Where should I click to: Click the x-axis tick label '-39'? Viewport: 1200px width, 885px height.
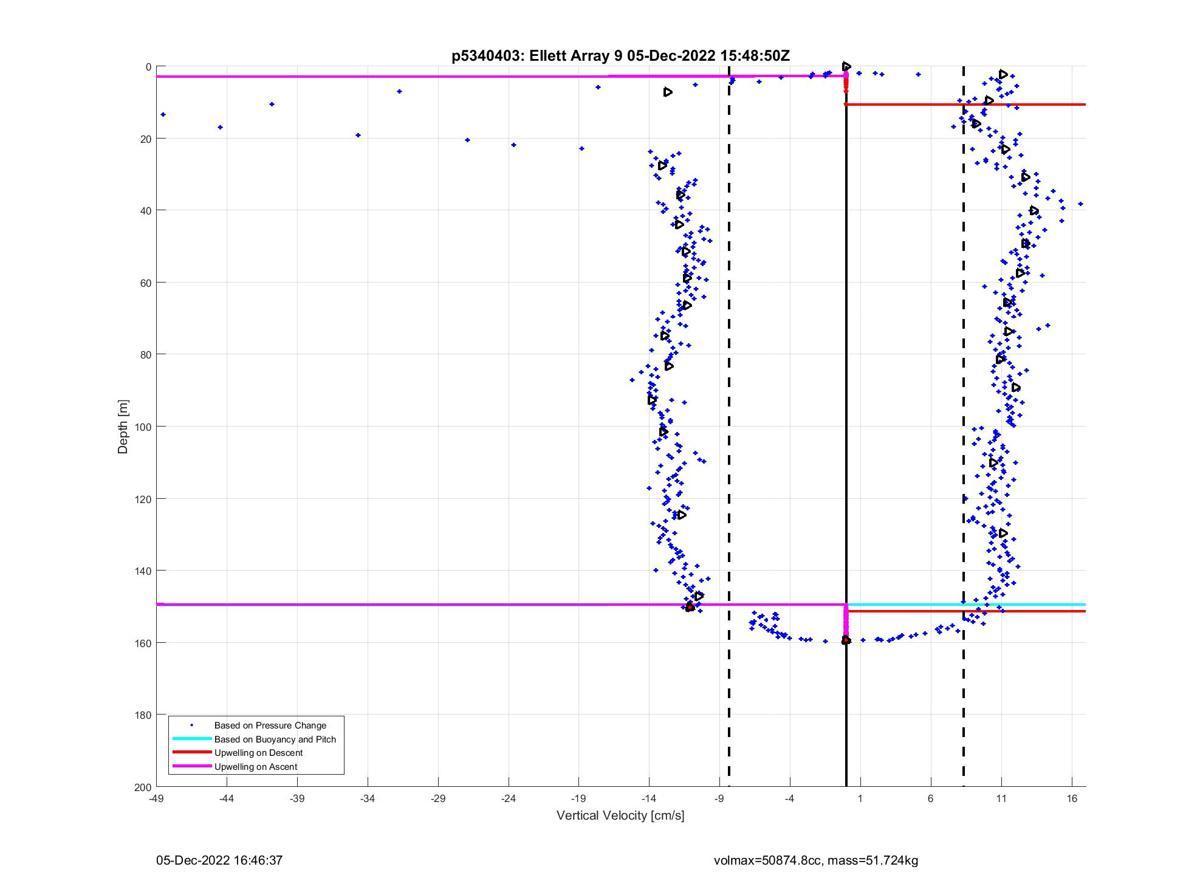[x=297, y=798]
